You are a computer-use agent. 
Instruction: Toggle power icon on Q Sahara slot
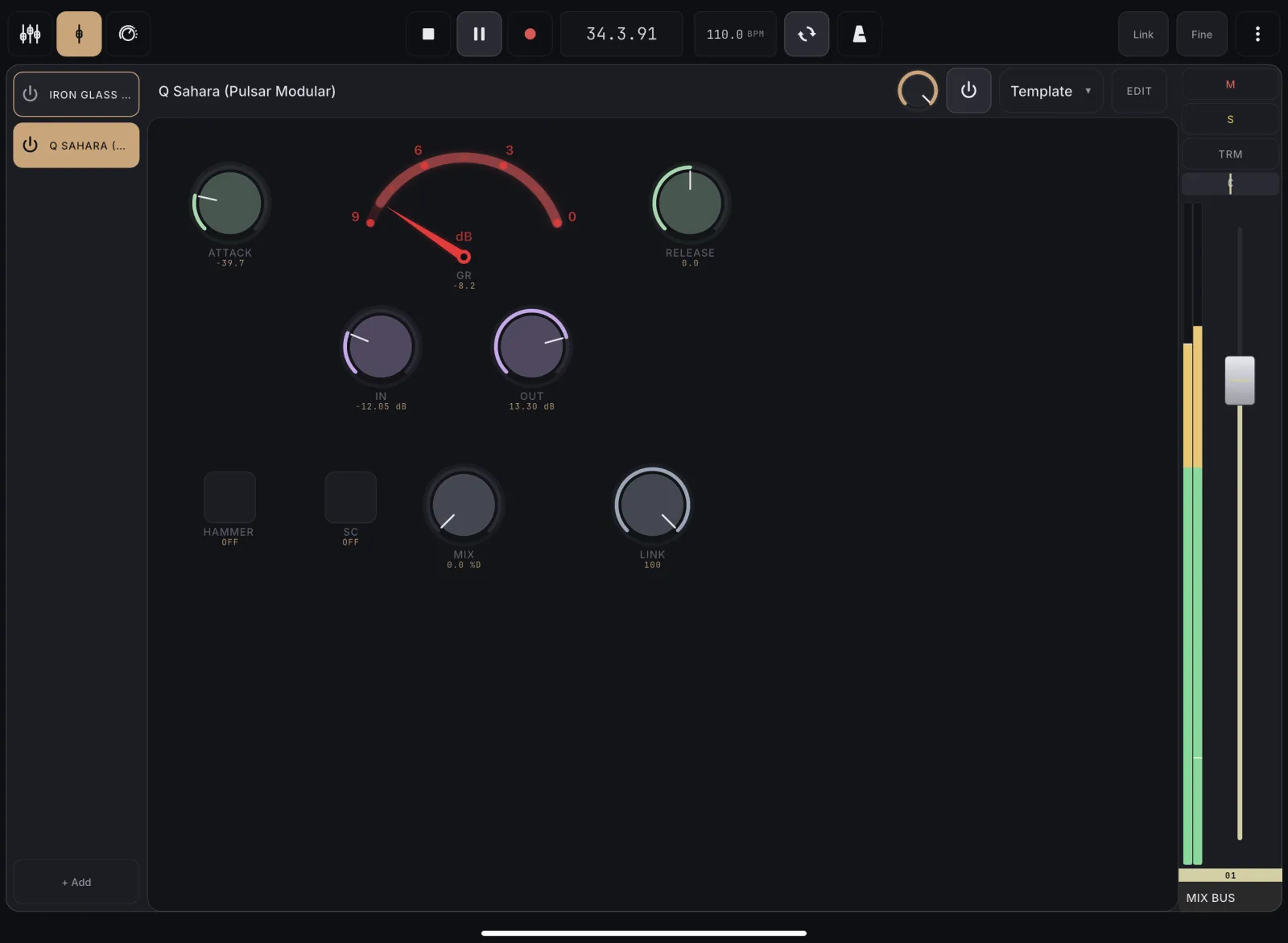point(31,145)
